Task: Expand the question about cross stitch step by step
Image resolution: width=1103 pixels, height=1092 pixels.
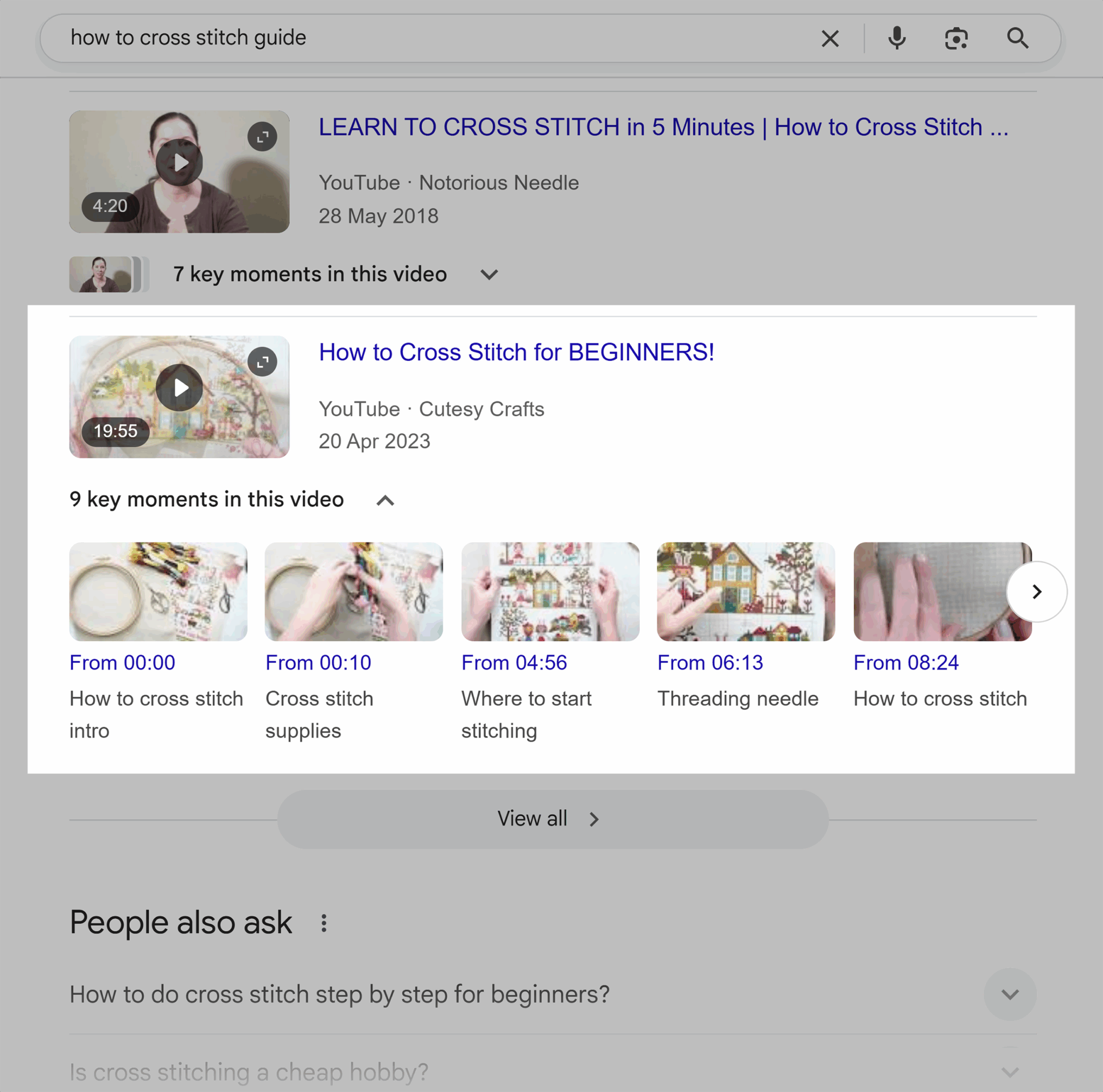Action: click(1009, 993)
